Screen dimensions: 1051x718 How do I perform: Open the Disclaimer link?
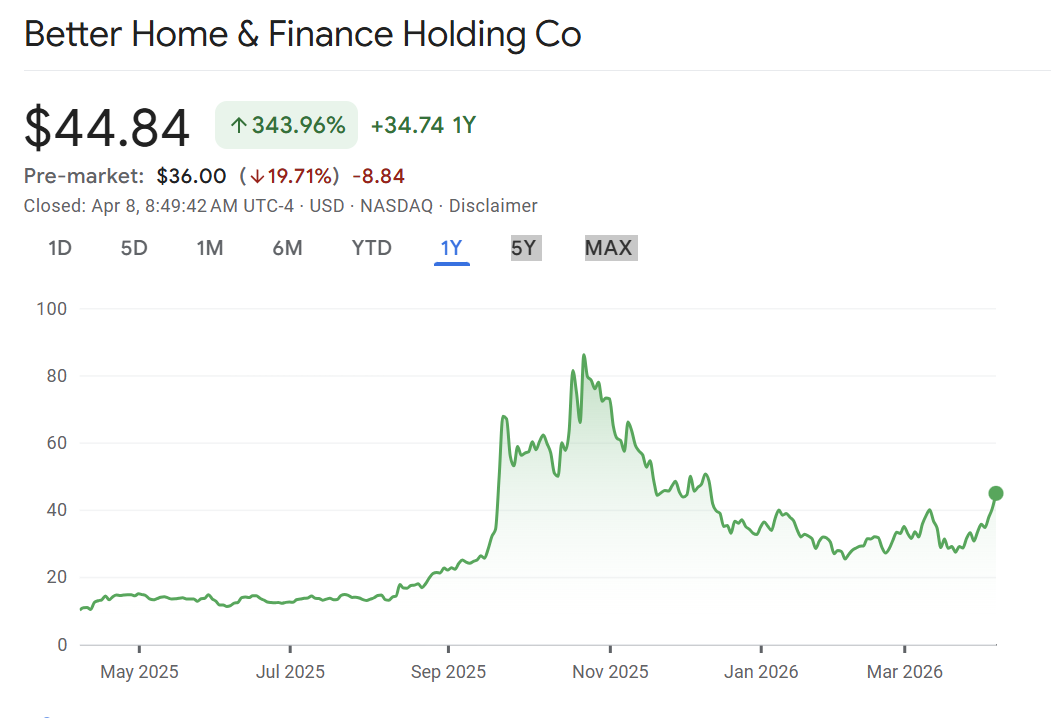click(493, 206)
